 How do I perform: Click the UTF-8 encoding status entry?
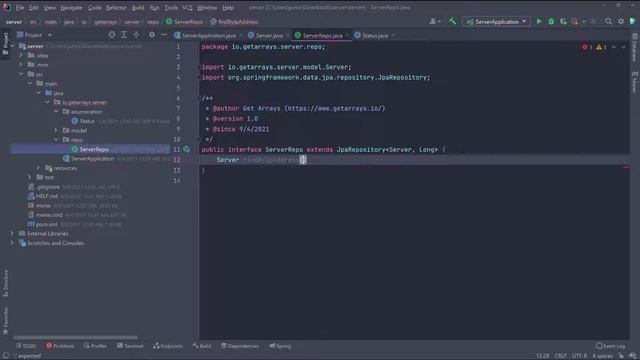[x=579, y=356]
